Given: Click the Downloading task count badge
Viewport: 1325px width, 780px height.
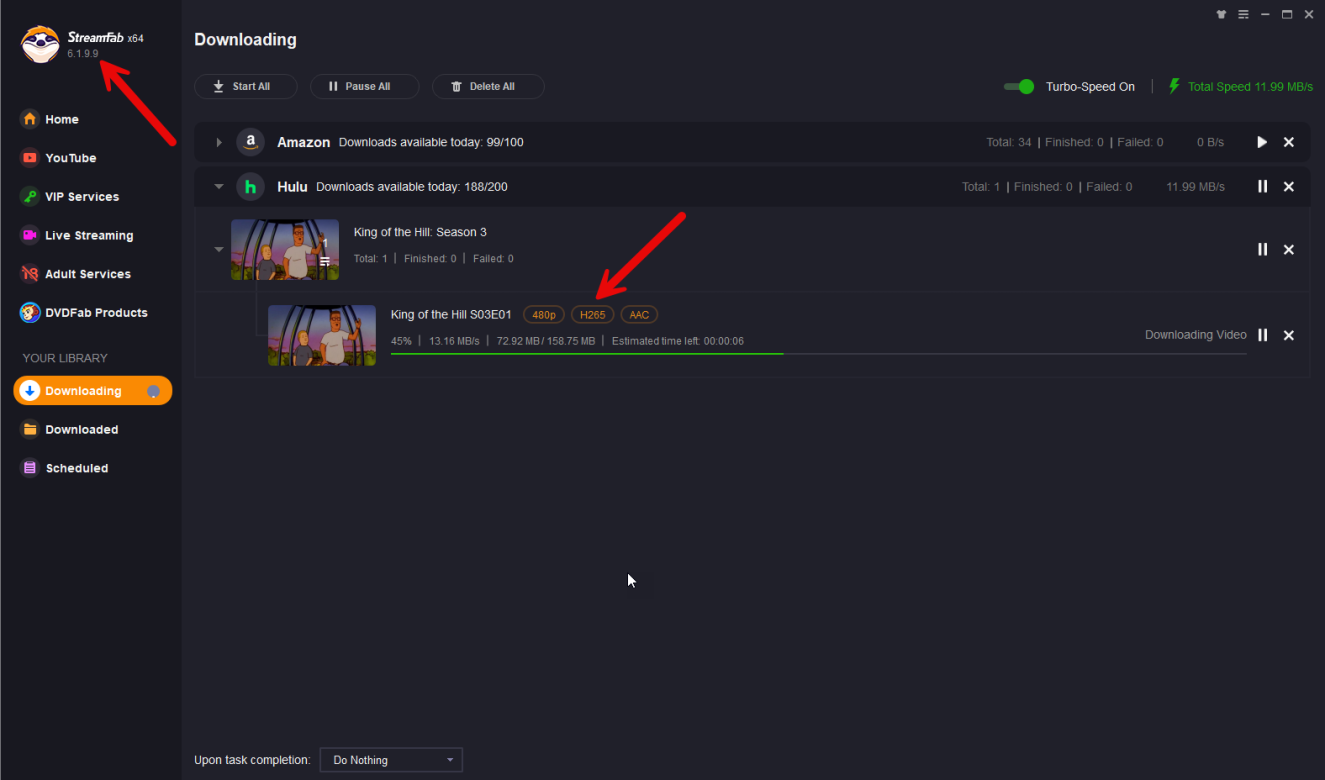Looking at the screenshot, I should pyautogui.click(x=153, y=392).
